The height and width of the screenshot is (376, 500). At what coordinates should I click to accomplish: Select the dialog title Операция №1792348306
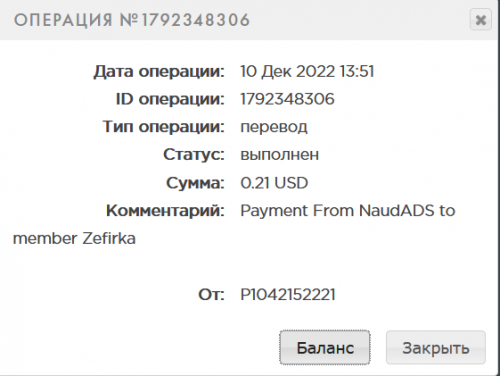(x=132, y=20)
